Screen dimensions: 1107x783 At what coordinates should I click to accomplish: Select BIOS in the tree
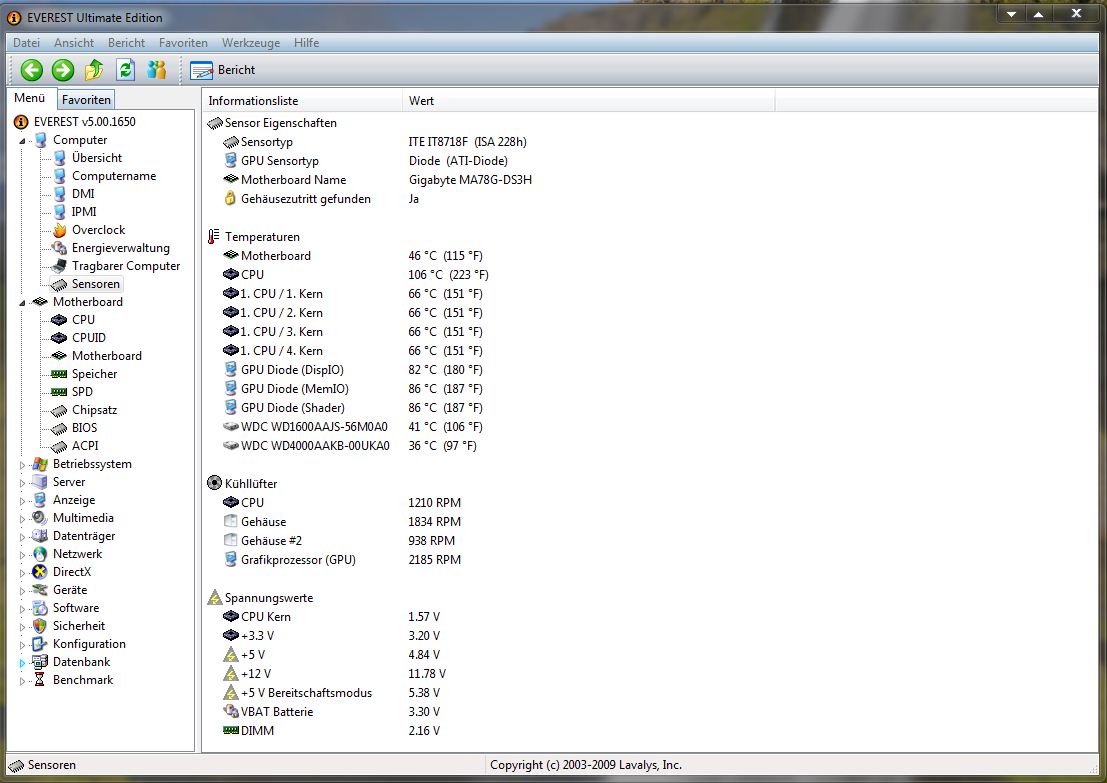pos(84,428)
